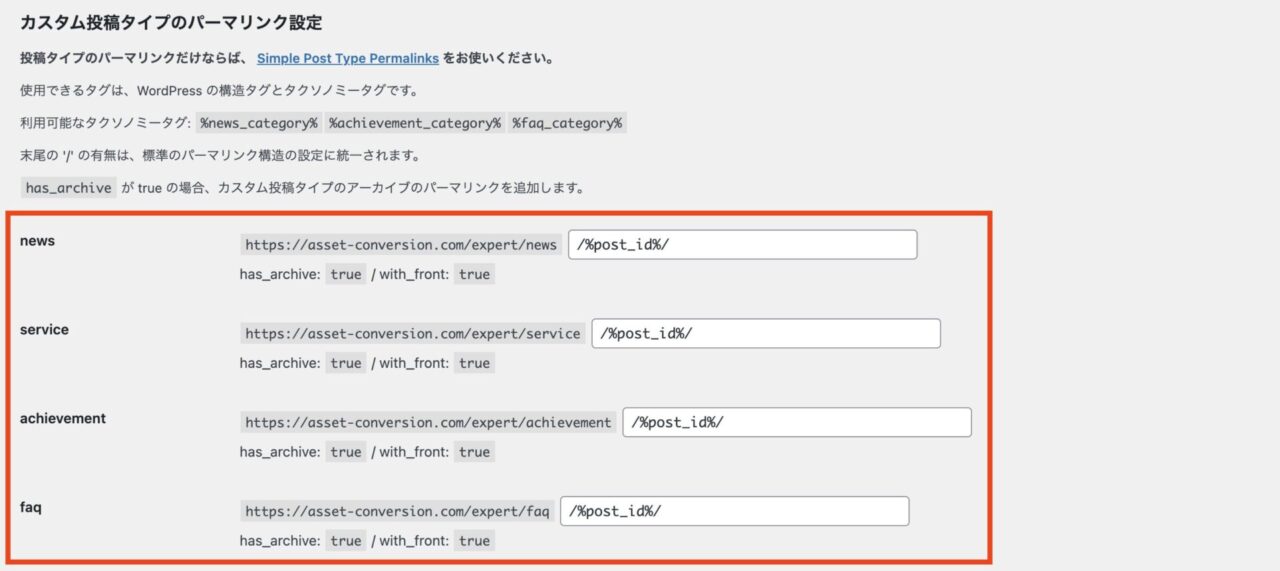The width and height of the screenshot is (1280, 571).
Task: Click the service permalink structure field
Action: point(766,333)
